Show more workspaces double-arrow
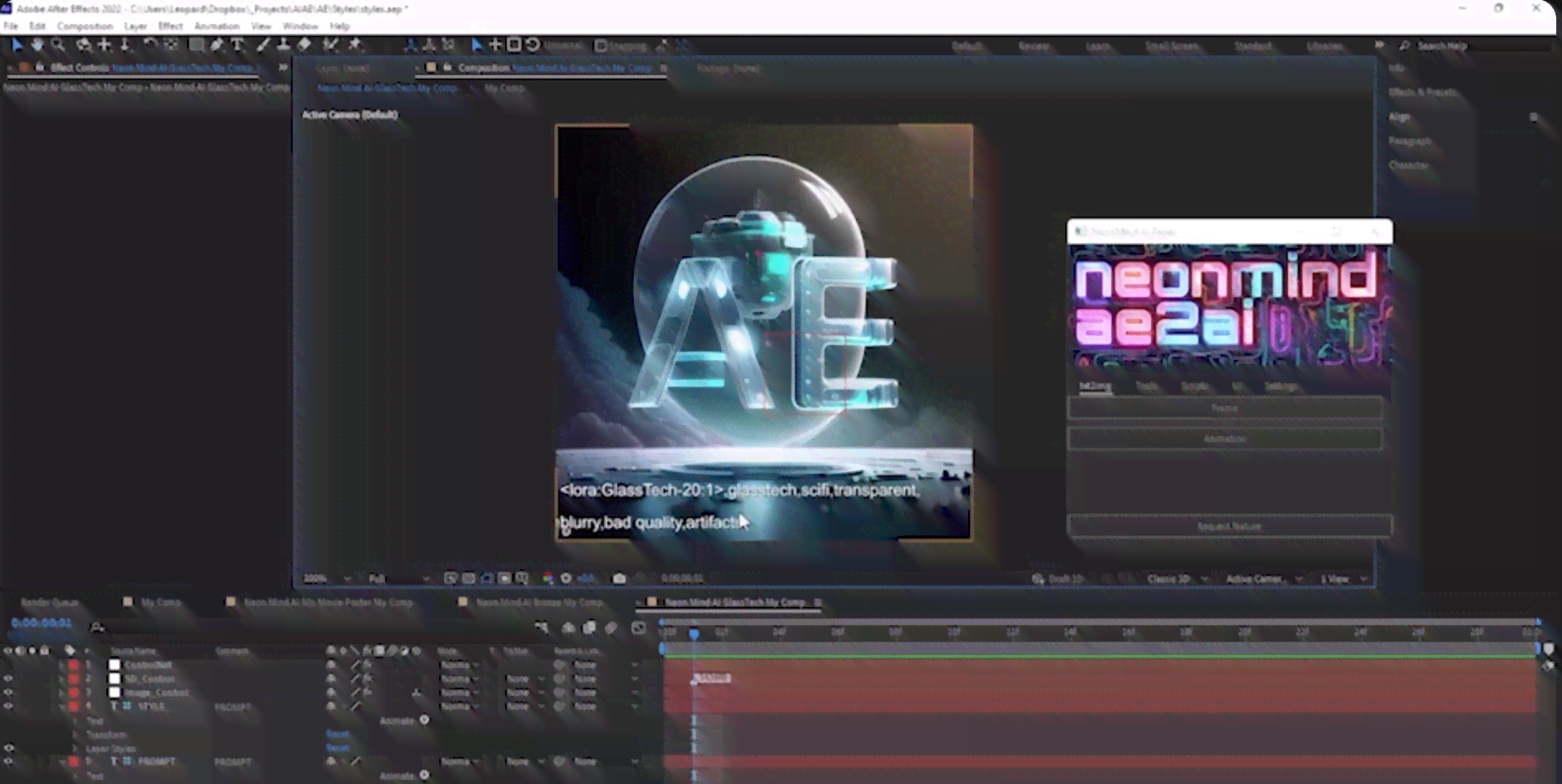The image size is (1562, 784). pos(1379,45)
